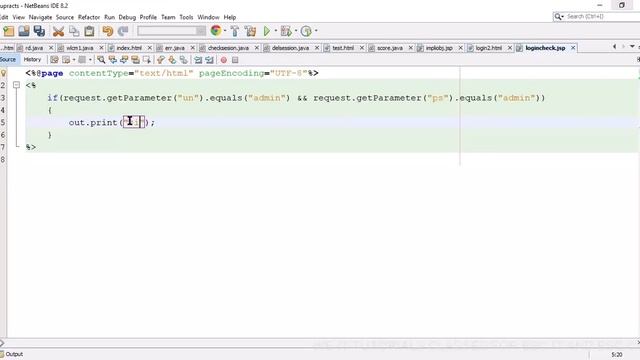Click the Debug Project toolbar icon
This screenshot has height=360, width=640.
click(x=286, y=31)
